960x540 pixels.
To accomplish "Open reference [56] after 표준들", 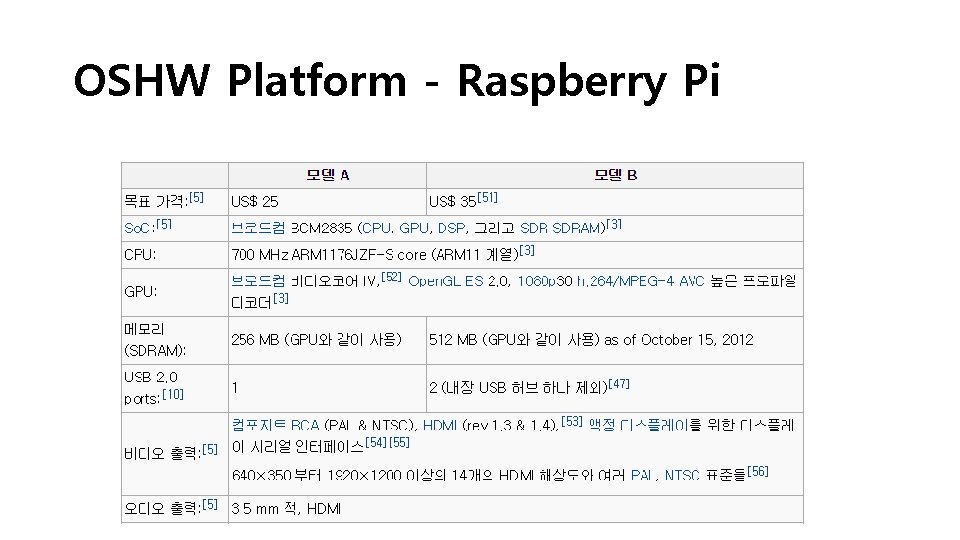I will coord(758,471).
